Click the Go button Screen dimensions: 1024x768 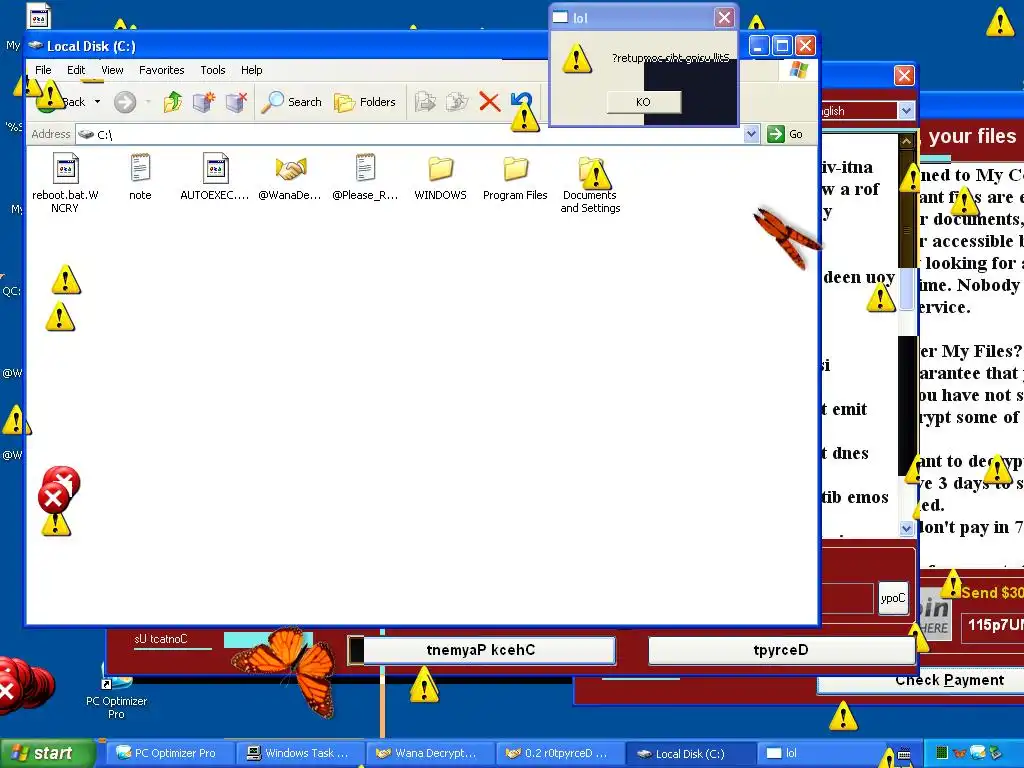coord(786,134)
